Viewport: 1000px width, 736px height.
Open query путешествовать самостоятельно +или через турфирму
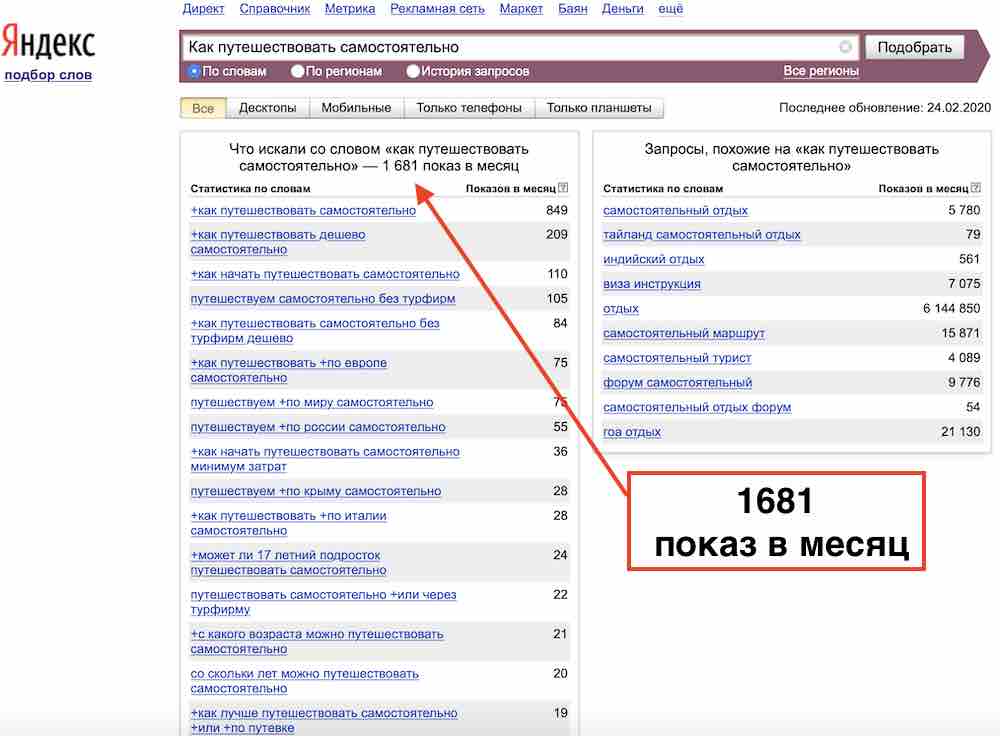323,602
